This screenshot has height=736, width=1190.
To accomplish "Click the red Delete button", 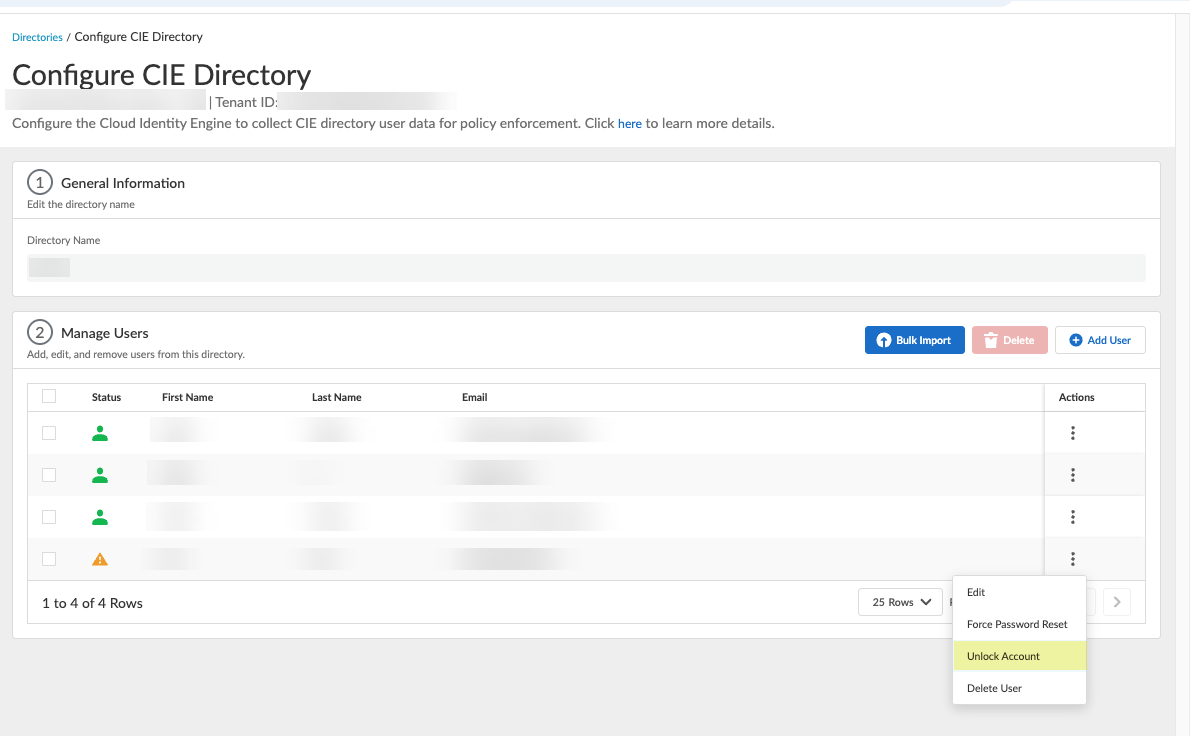I will 1009,340.
